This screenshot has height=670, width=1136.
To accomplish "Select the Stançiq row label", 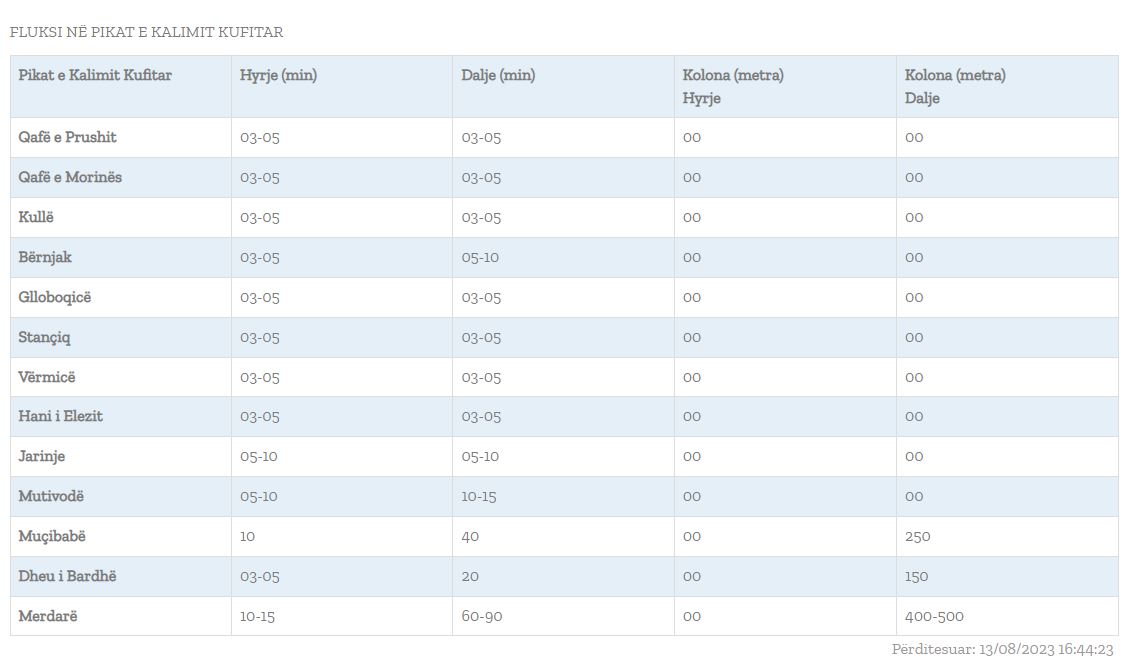I will pos(44,337).
